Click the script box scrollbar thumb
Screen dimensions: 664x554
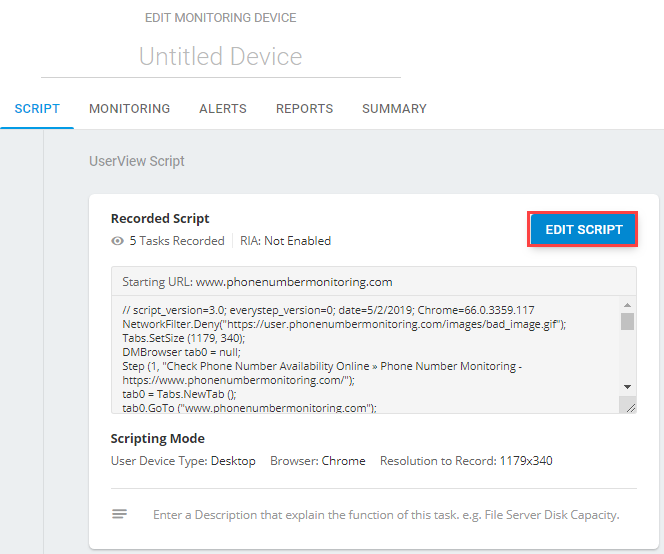click(x=627, y=322)
